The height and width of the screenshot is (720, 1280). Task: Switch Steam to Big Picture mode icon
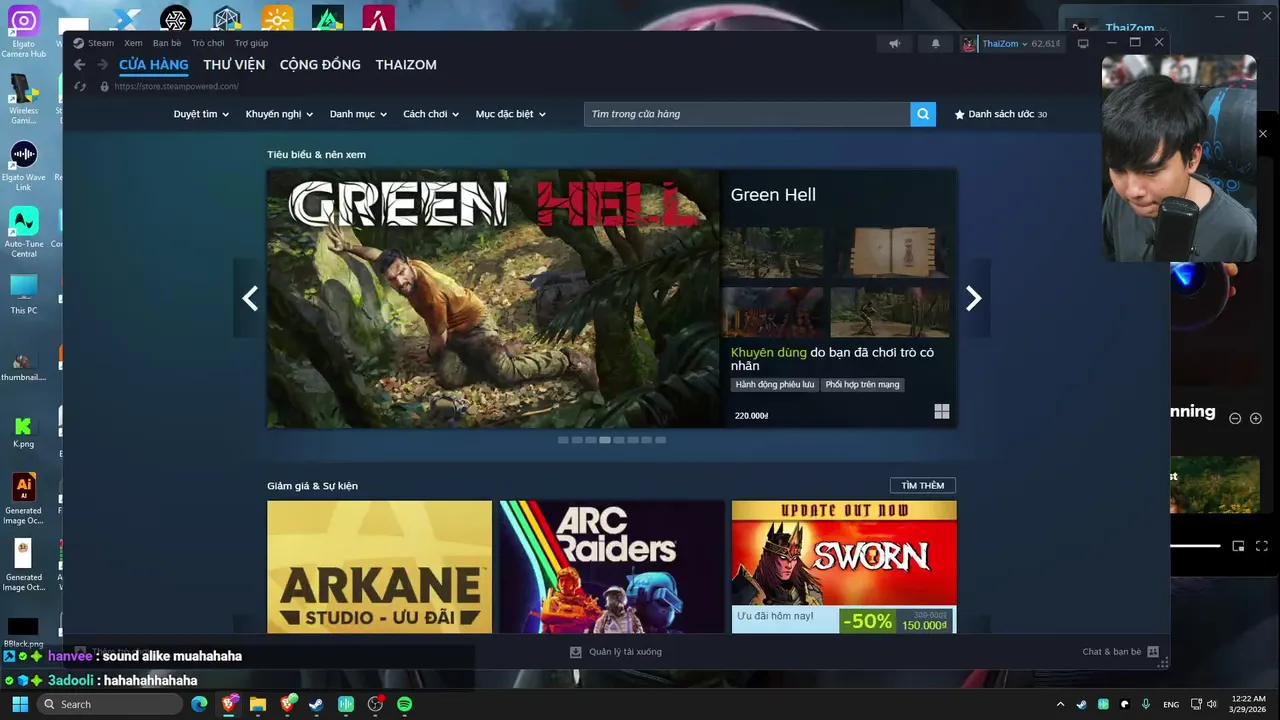[x=1083, y=44]
